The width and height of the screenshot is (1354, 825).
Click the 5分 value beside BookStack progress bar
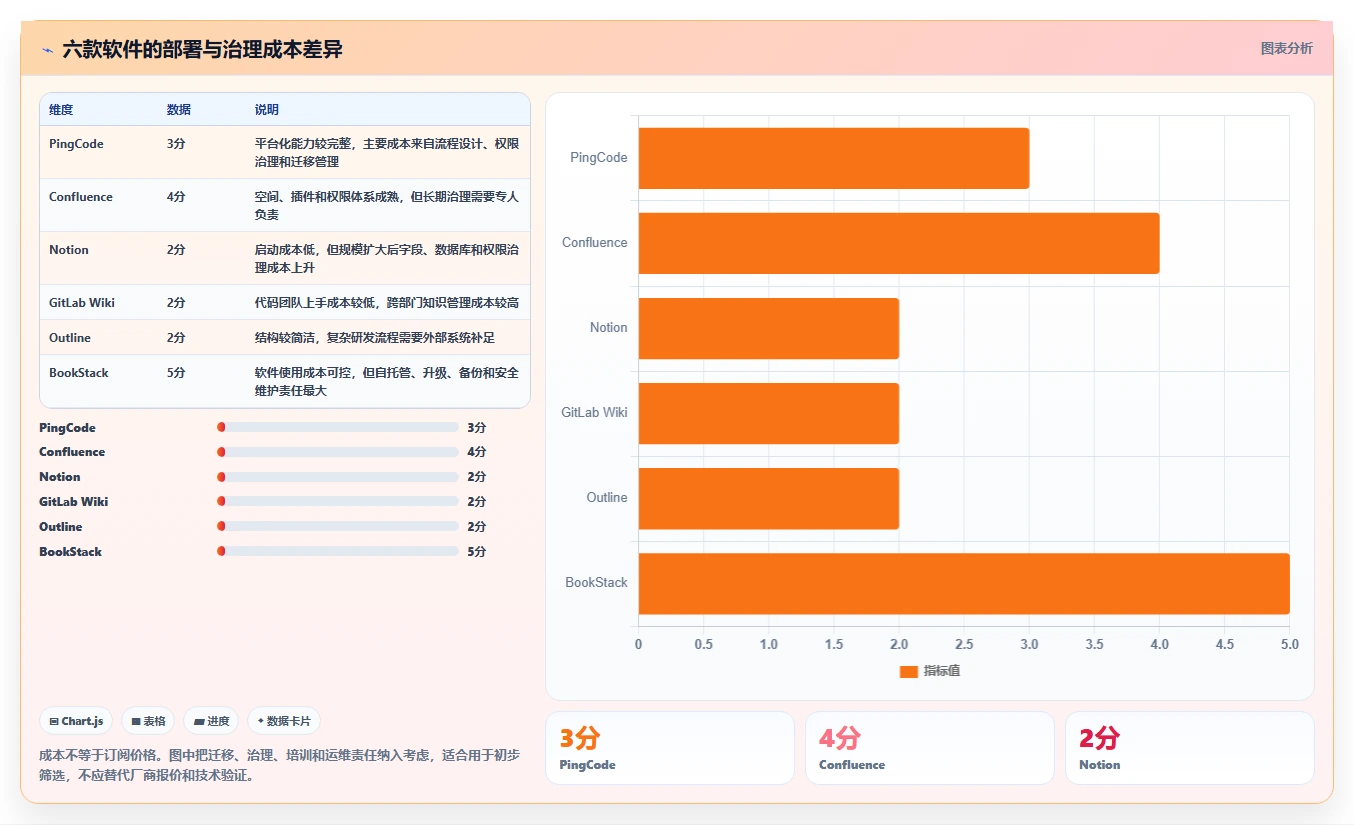476,552
